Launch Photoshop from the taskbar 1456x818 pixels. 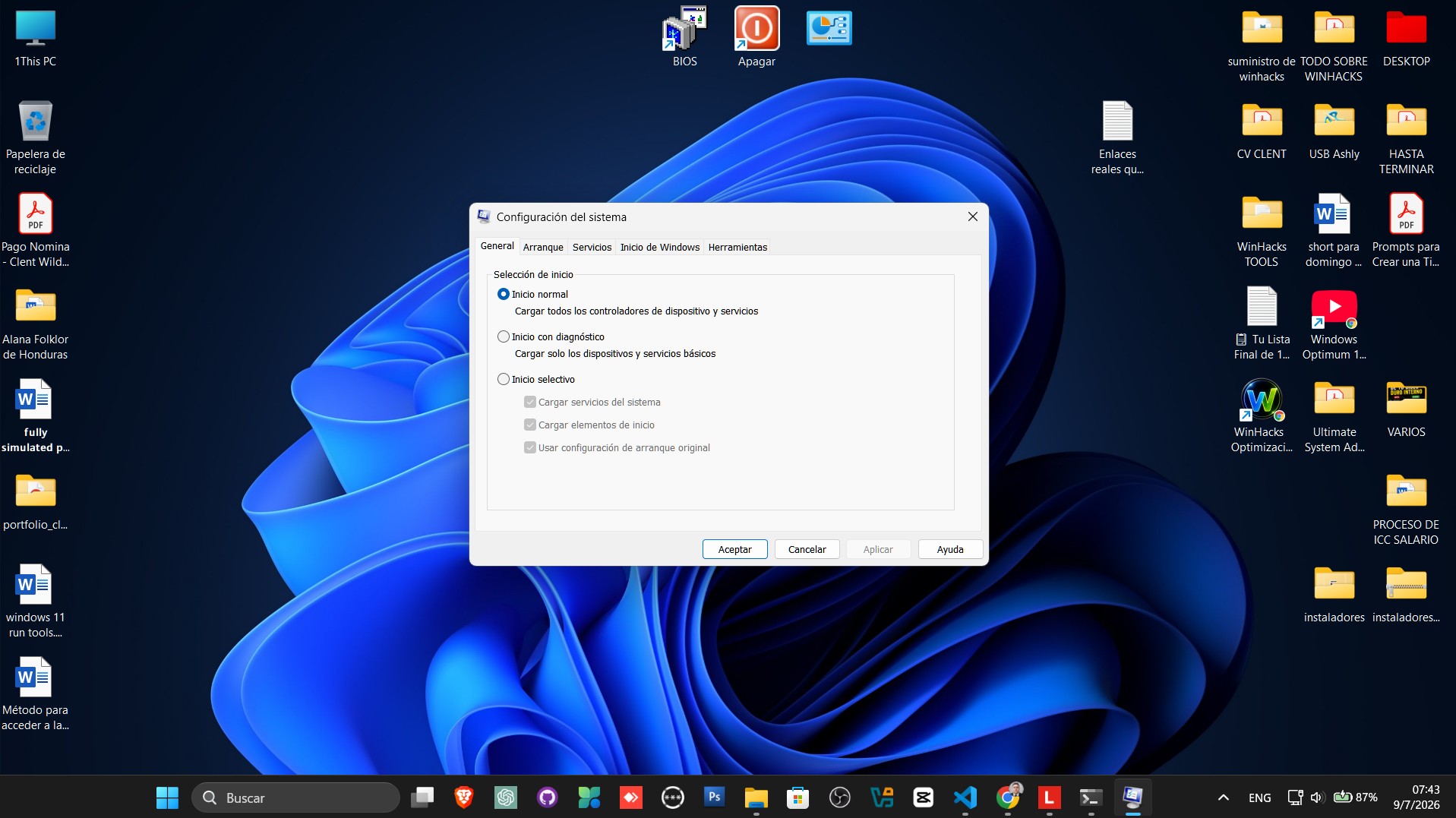pos(714,797)
